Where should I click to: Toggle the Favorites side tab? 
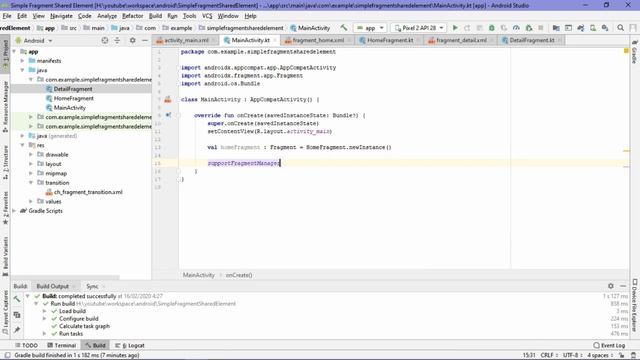point(5,208)
